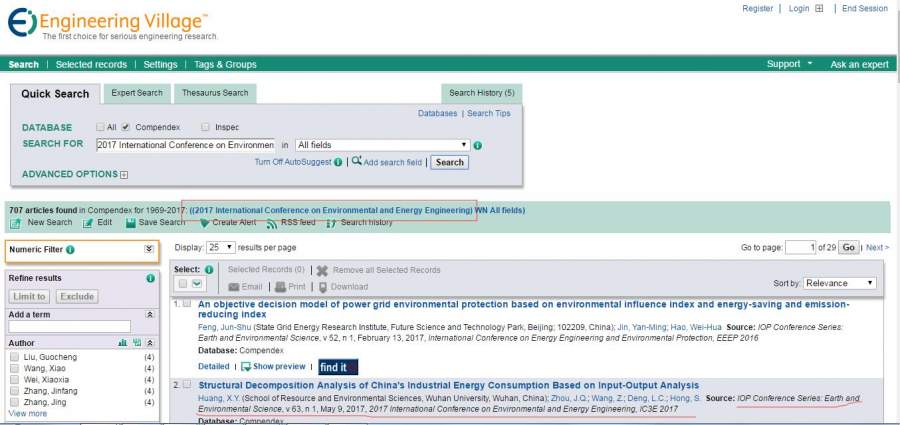900x425 pixels.
Task: Click the Remove all Selected Records X icon
Action: [323, 271]
